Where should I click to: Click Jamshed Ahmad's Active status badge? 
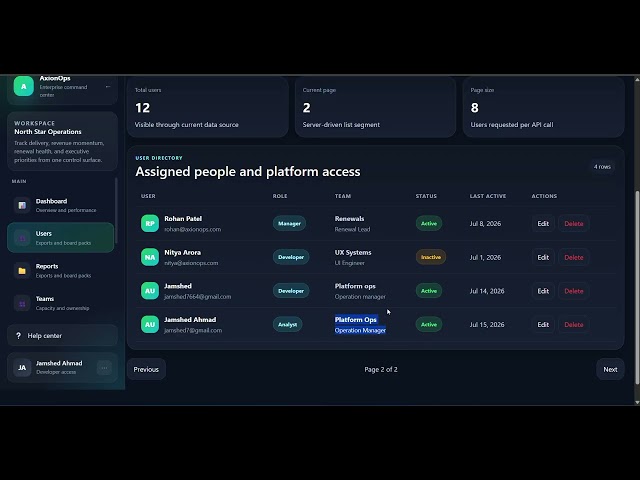coord(429,324)
